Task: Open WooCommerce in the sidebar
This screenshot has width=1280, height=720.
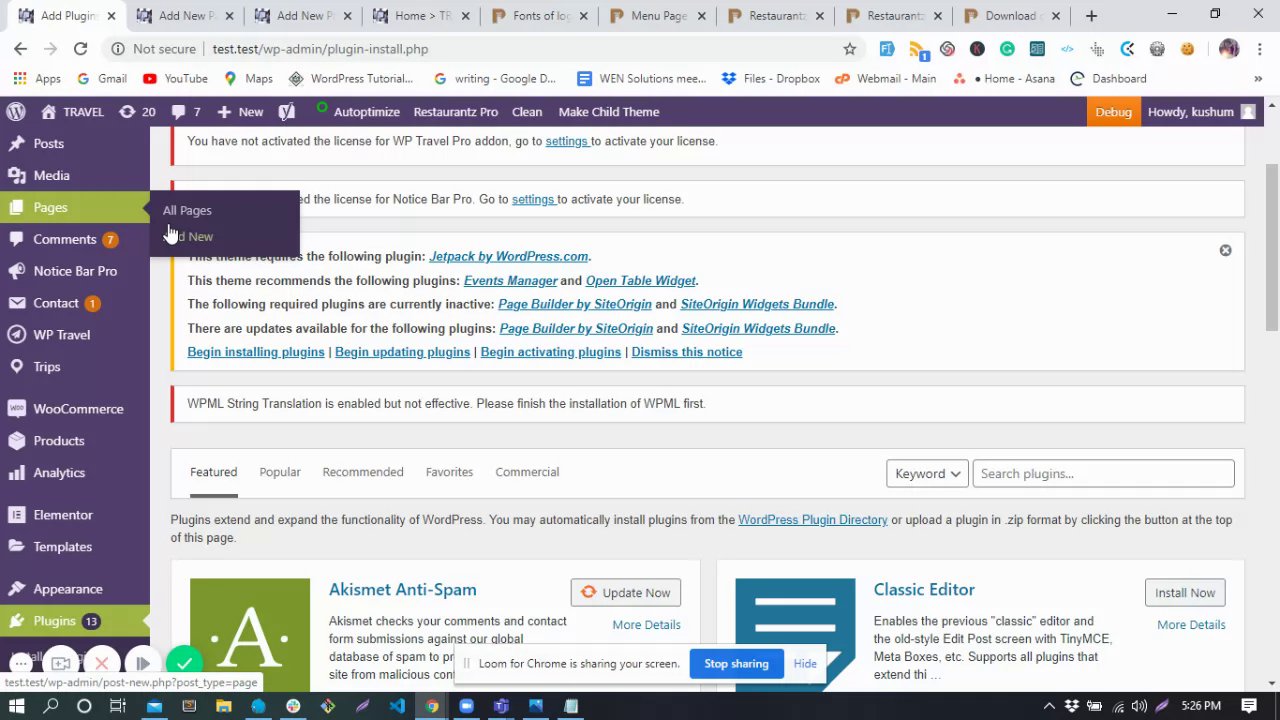Action: click(78, 409)
